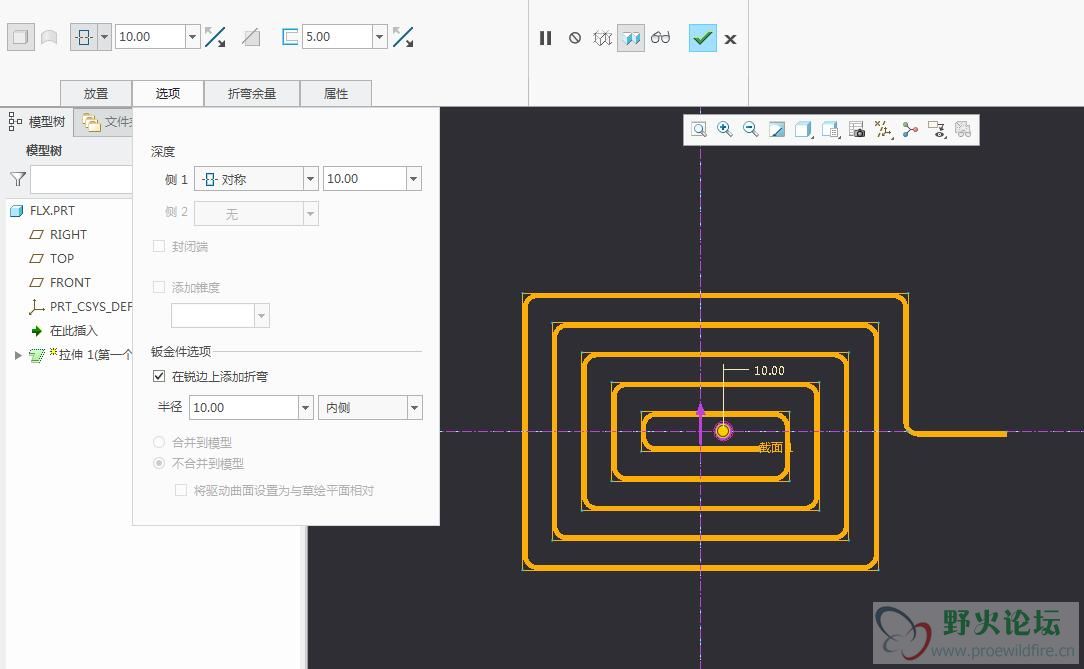Click the 半径 10.00 input field

click(243, 408)
